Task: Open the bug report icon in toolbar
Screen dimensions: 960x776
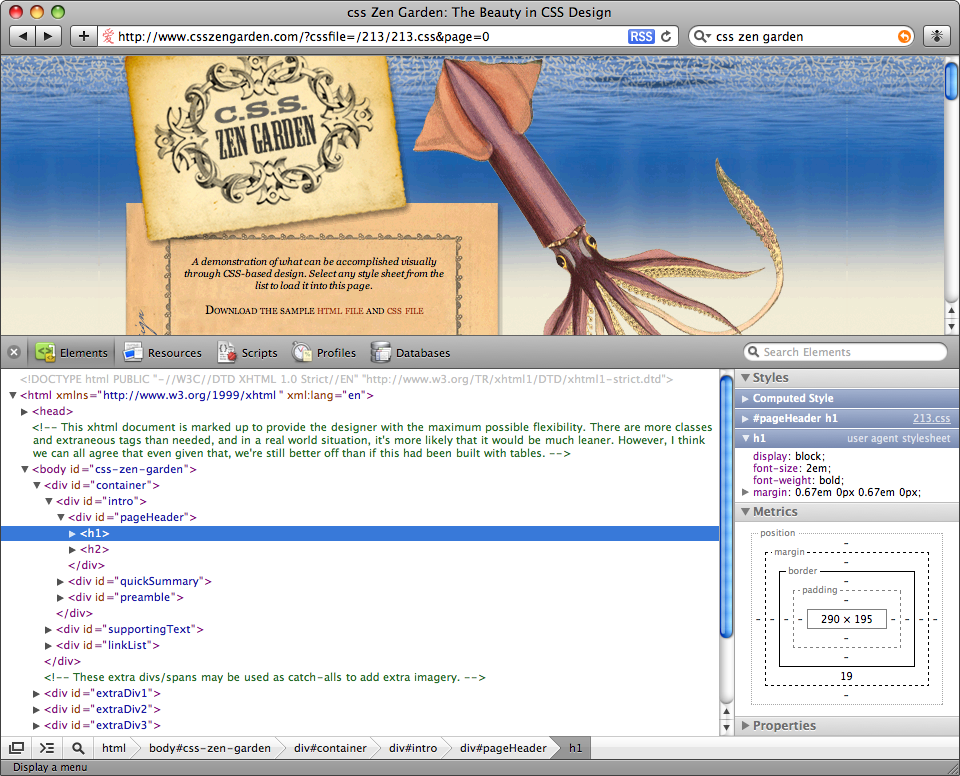Action: [937, 36]
